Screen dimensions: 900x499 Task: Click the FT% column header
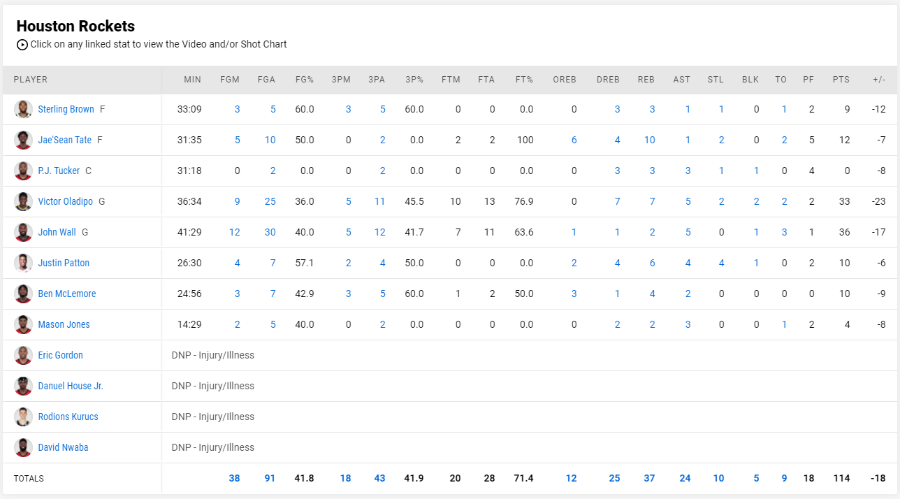click(524, 80)
